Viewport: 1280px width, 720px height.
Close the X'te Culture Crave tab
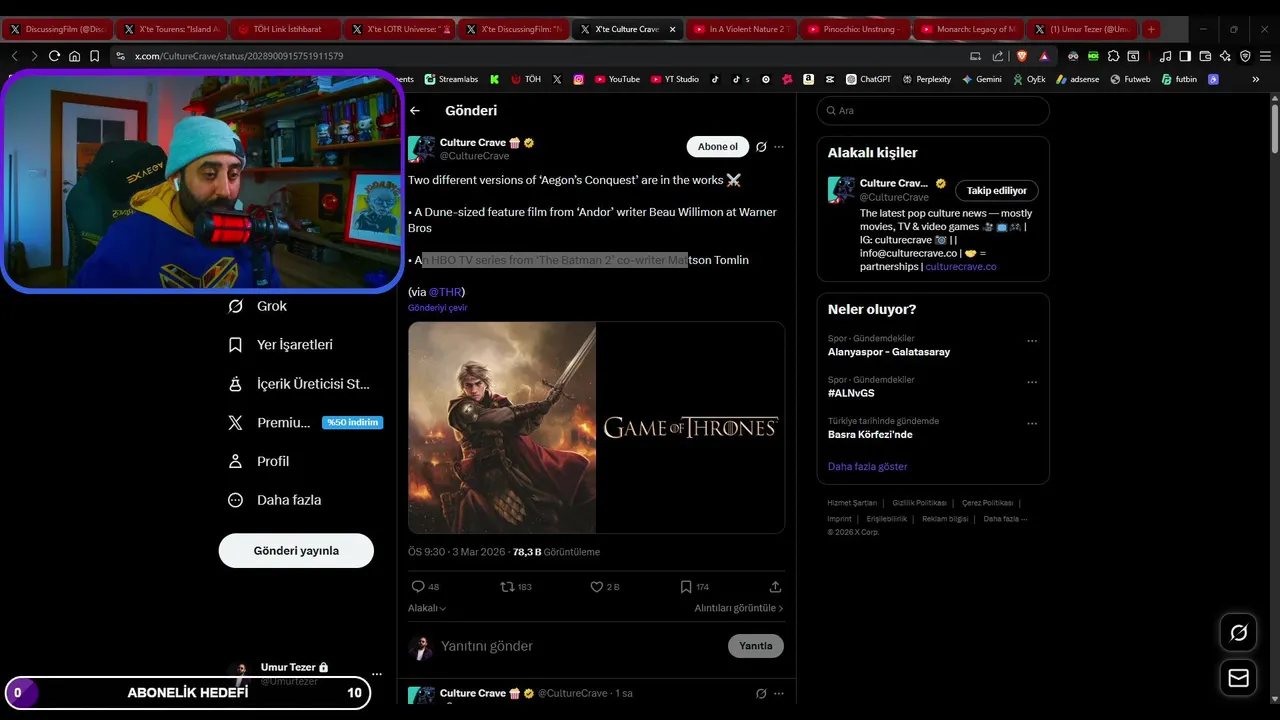pos(672,29)
